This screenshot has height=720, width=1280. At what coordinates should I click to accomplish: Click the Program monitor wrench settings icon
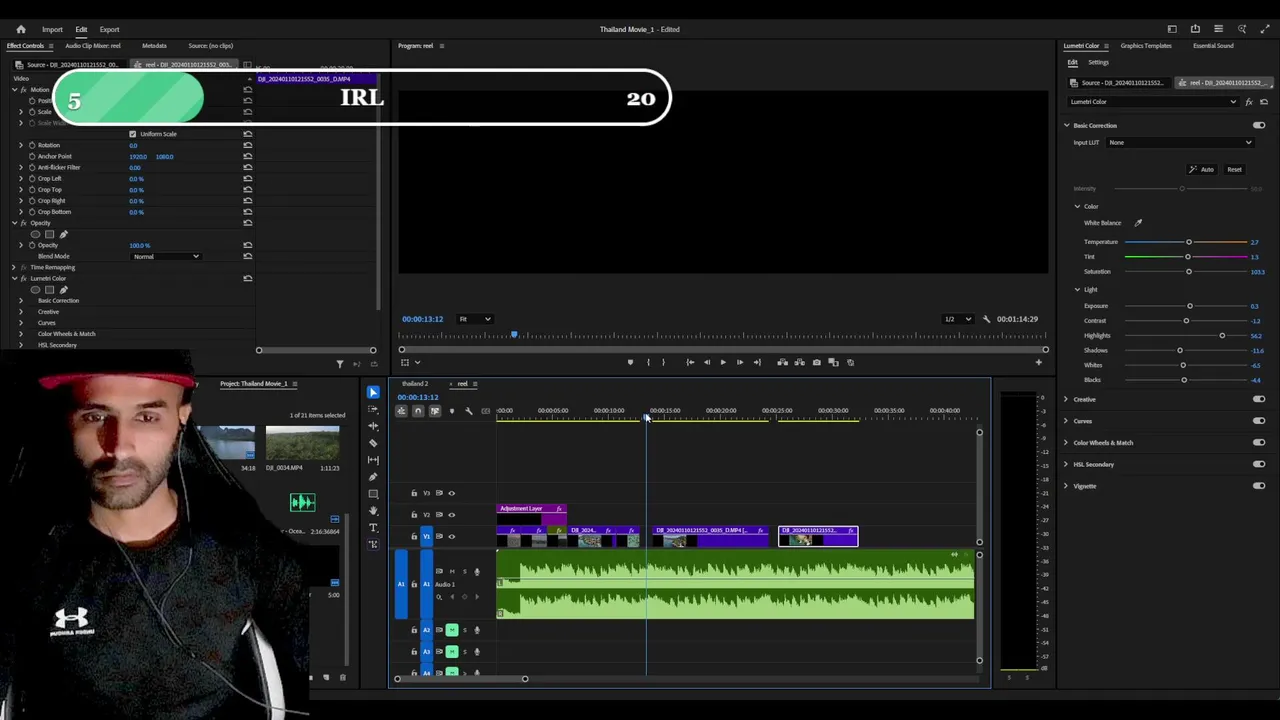coord(987,319)
